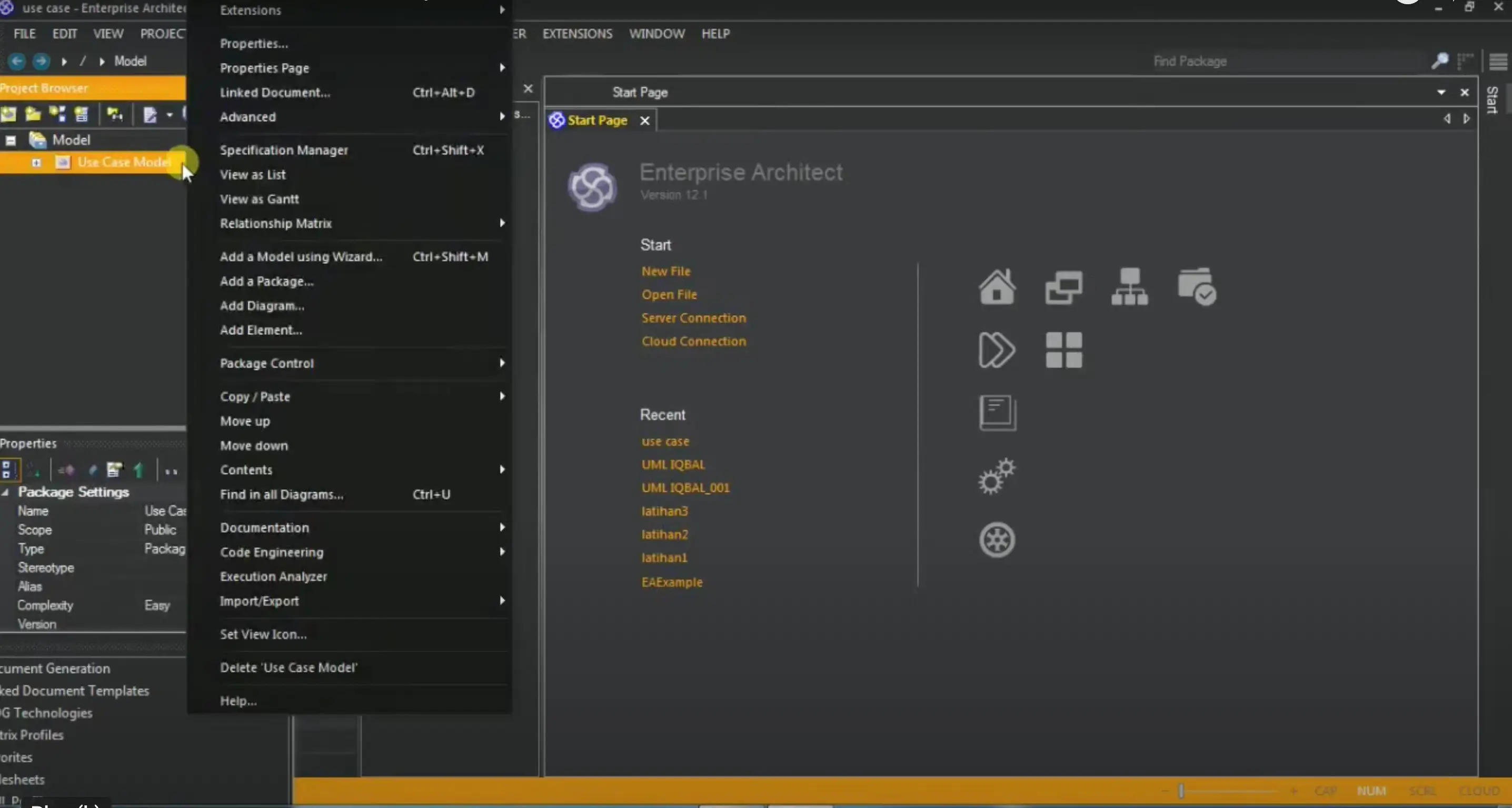1512x808 pixels.
Task: Open the Start Page dropdown arrow
Action: (x=1441, y=93)
